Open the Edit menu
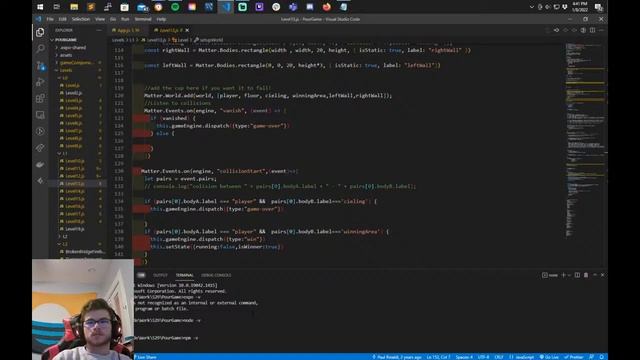Screen dimensions: 640x360 62,19
